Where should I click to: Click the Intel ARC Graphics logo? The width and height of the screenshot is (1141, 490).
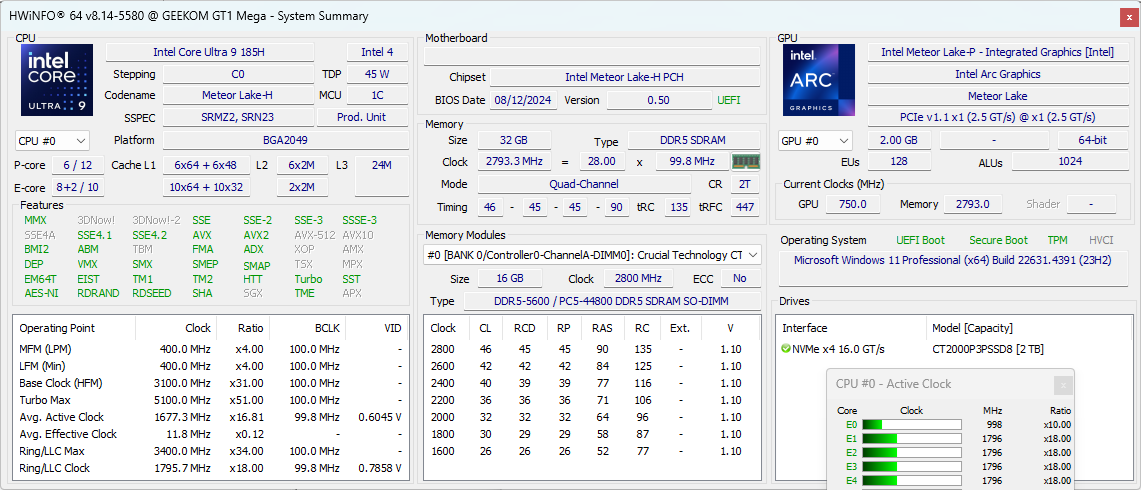click(819, 80)
